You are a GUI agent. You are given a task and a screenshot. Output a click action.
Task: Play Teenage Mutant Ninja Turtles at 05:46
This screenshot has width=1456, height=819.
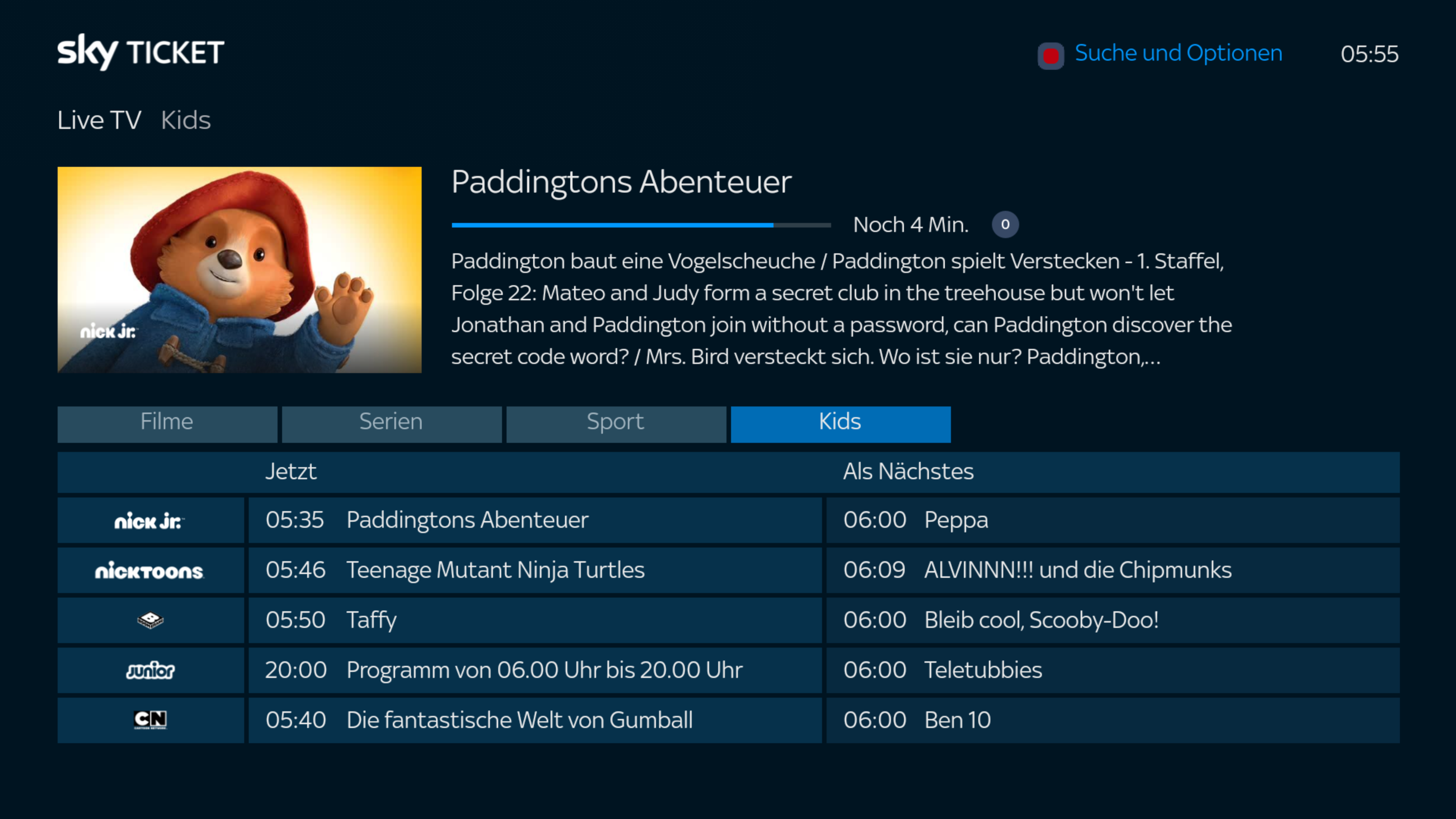click(x=535, y=570)
